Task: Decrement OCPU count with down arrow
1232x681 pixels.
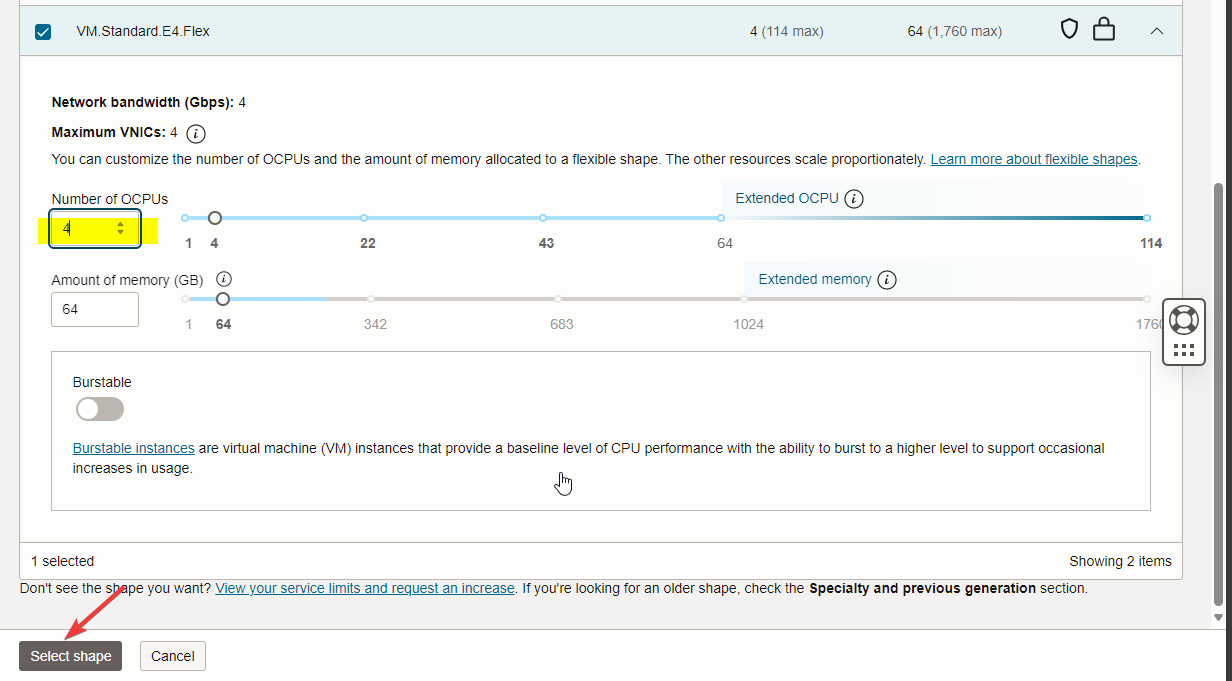Action: coord(121,233)
